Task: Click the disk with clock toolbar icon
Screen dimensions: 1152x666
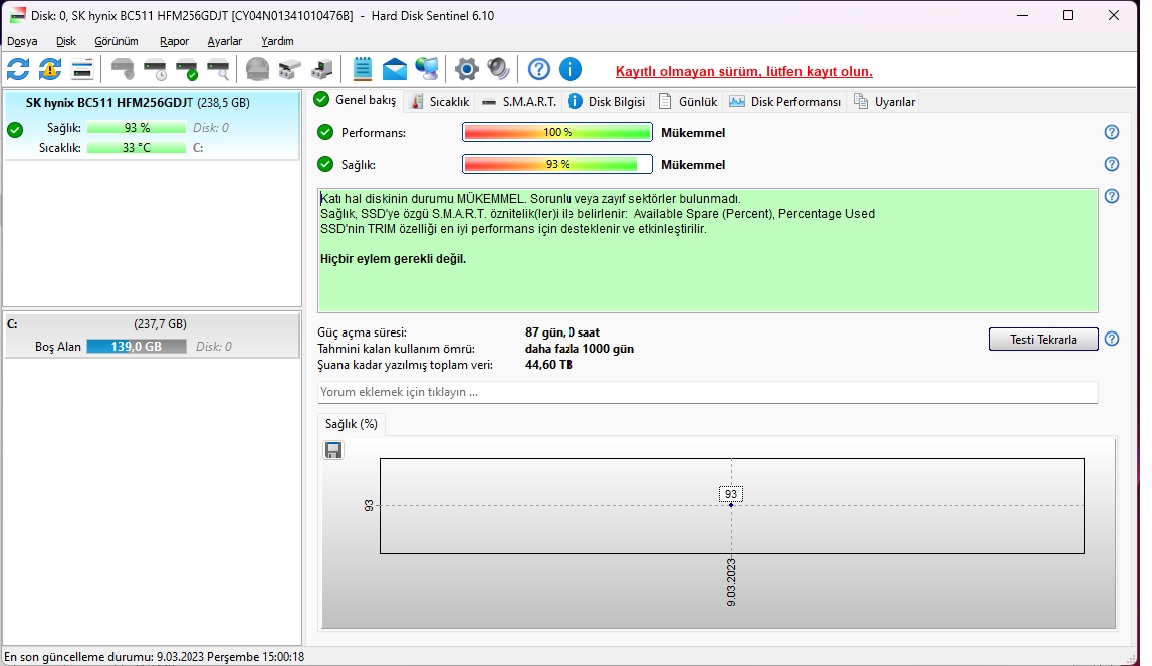Action: pos(155,70)
